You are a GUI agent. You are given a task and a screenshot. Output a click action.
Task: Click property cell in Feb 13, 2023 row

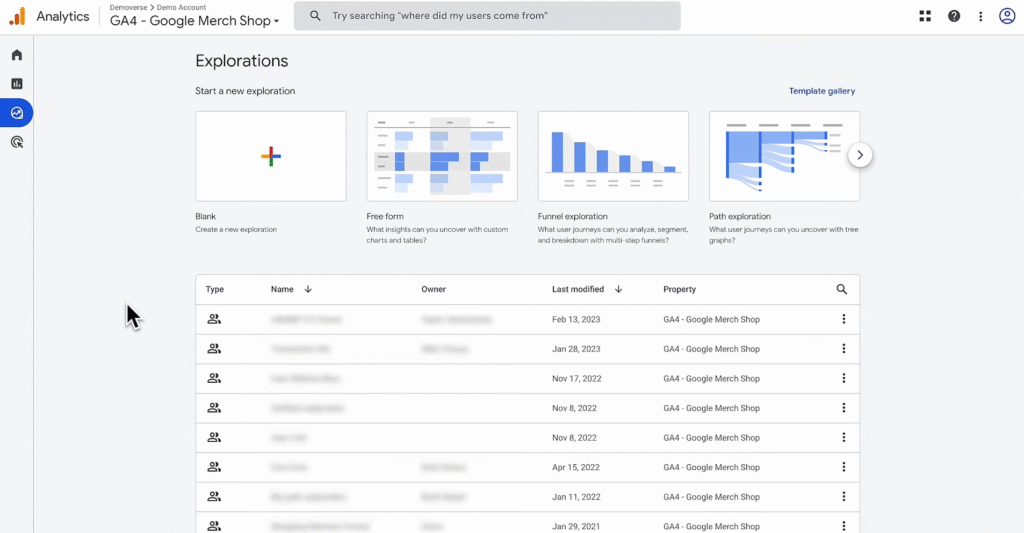(712, 319)
